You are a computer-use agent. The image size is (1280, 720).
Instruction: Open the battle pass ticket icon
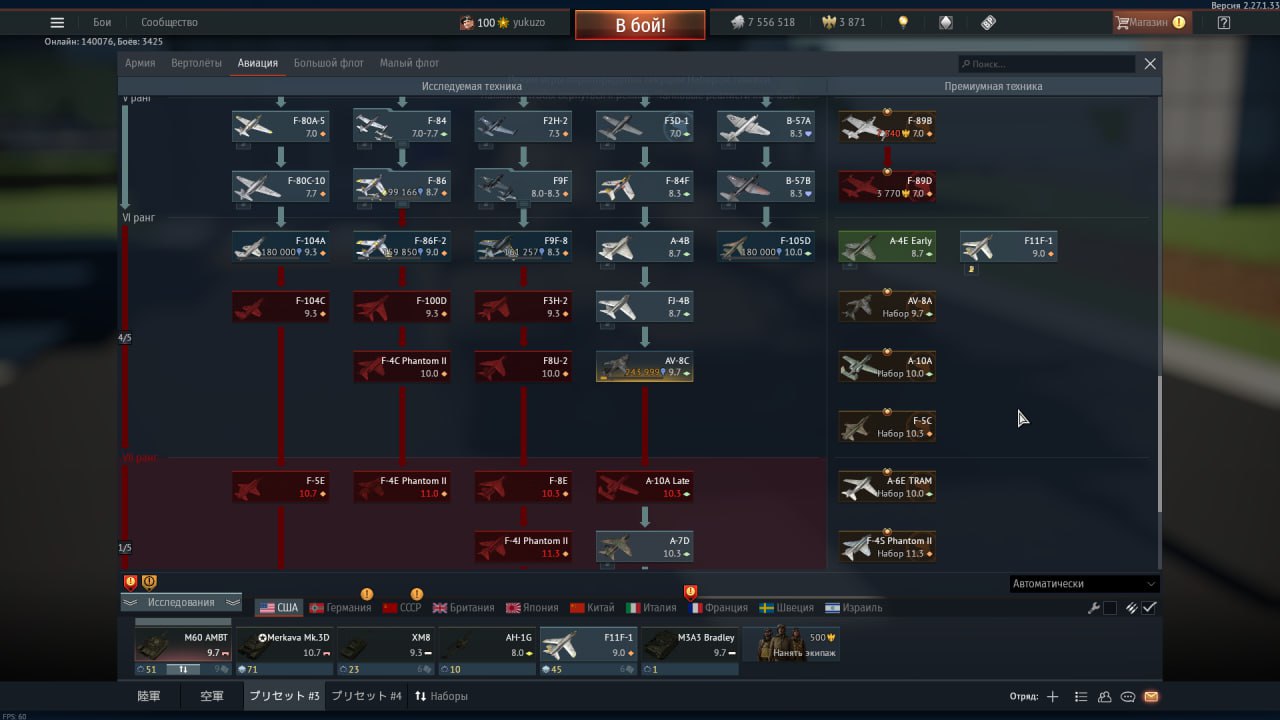[x=988, y=22]
